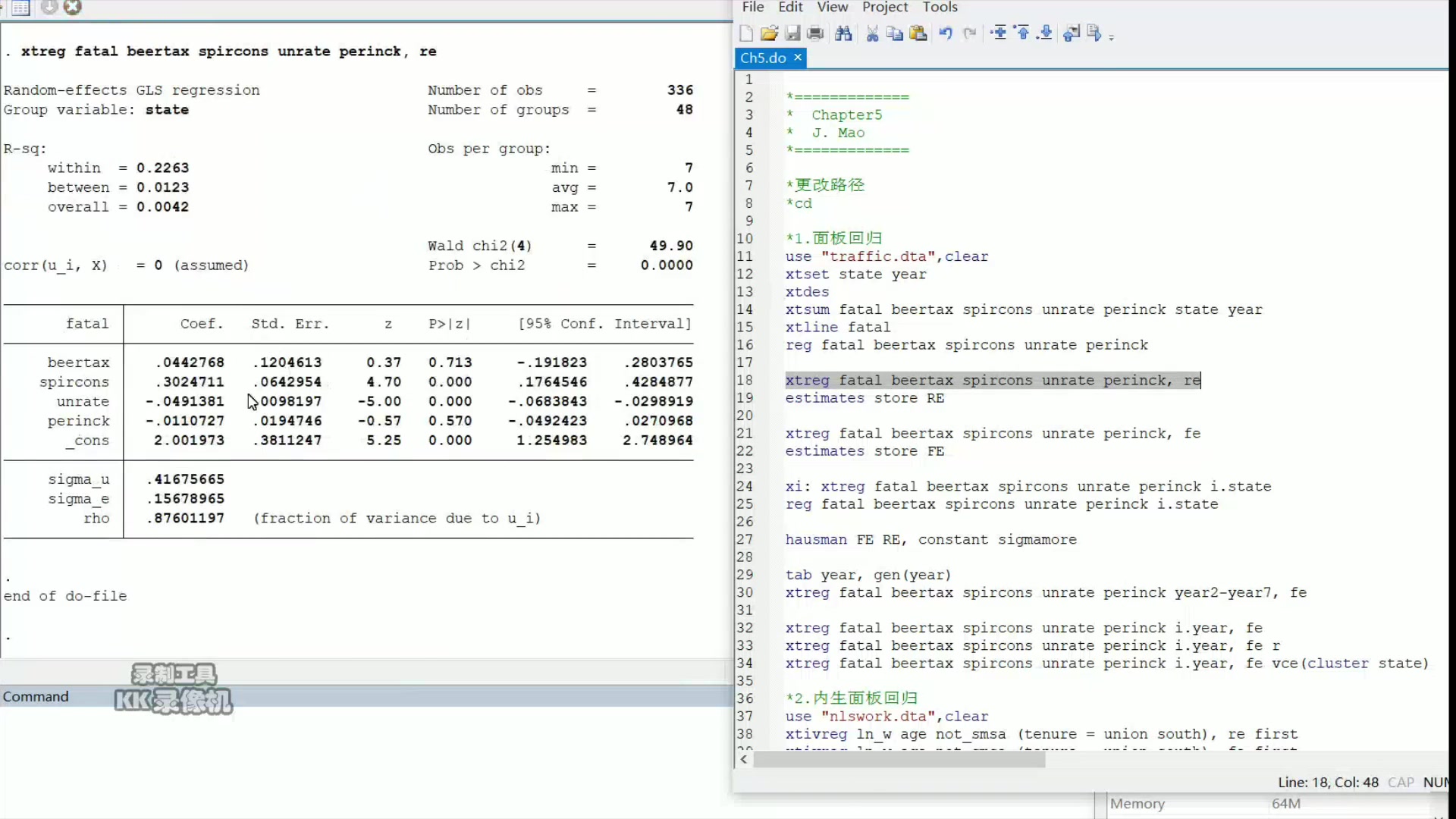This screenshot has height=819, width=1456.
Task: Click the 'estimates store RE' line
Action: click(x=864, y=398)
